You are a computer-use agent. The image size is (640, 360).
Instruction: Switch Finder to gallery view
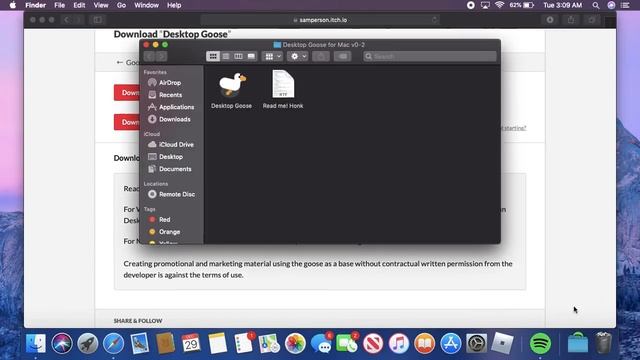coord(251,56)
